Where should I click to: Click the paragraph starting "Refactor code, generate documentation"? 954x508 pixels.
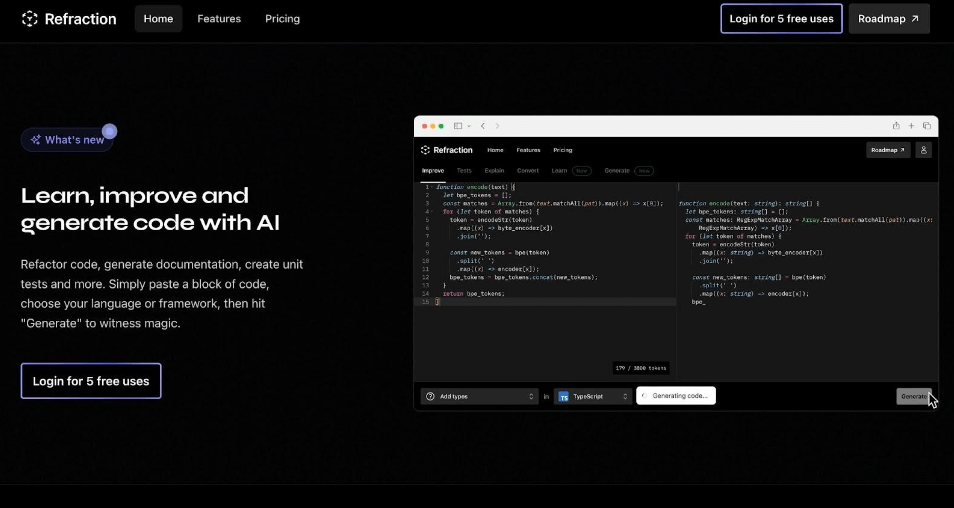(x=162, y=294)
